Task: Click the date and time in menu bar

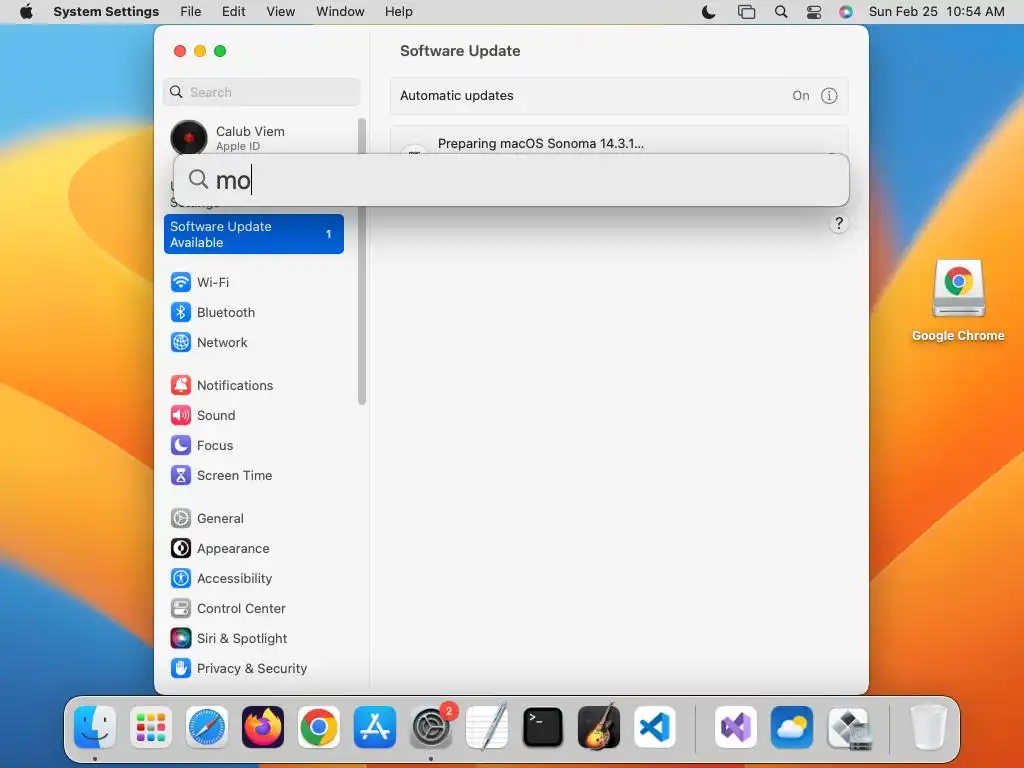Action: click(936, 12)
